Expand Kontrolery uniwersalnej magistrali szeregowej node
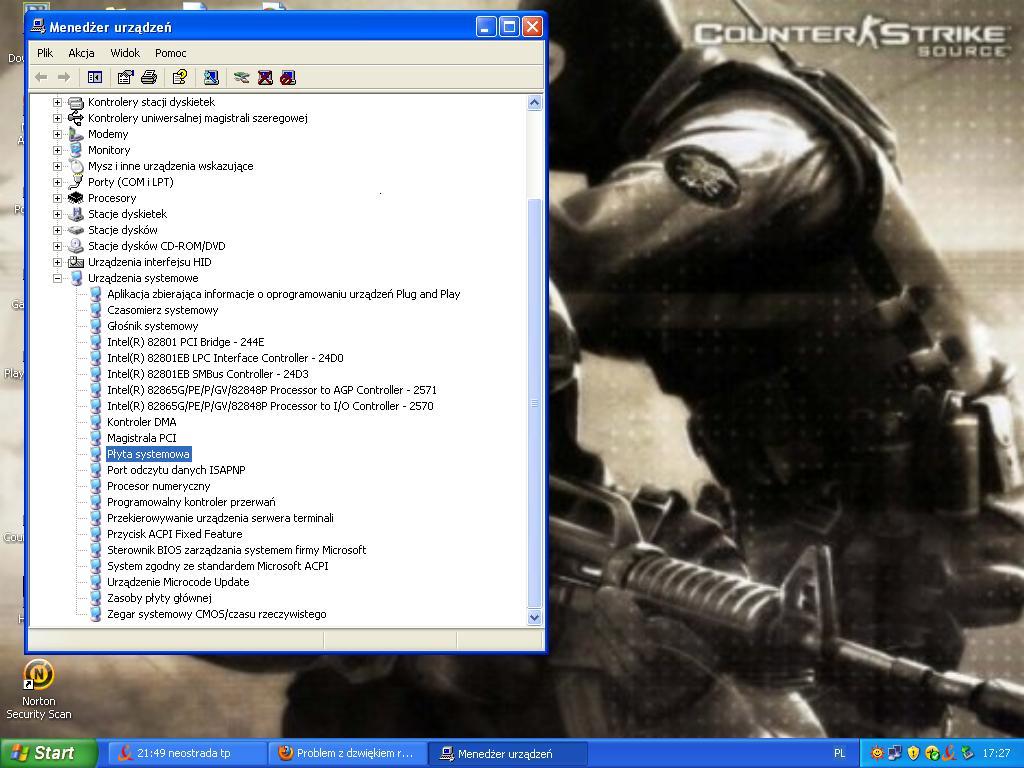Image resolution: width=1024 pixels, height=768 pixels. coord(57,118)
